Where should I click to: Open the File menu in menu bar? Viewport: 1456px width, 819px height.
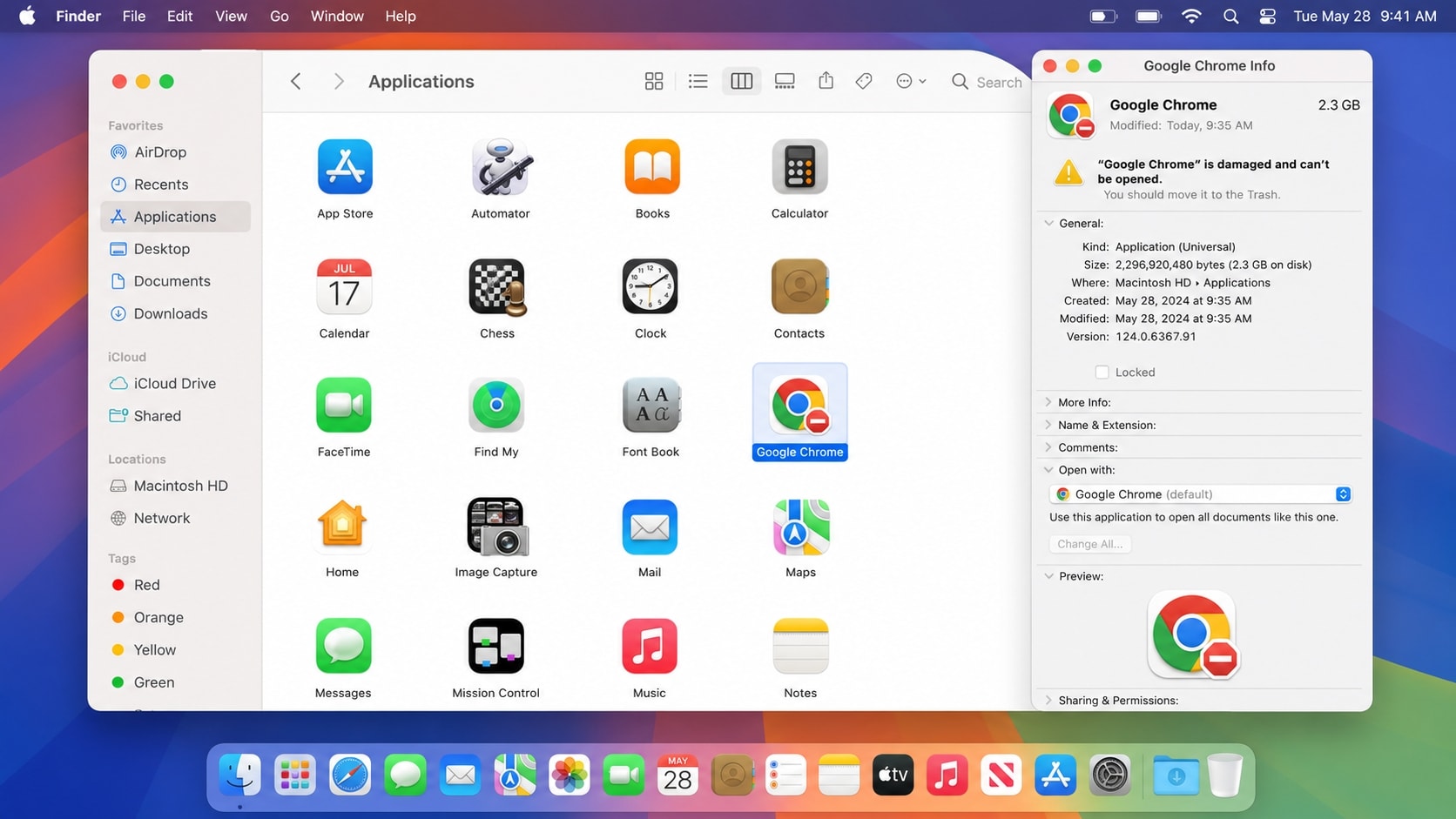(x=134, y=16)
